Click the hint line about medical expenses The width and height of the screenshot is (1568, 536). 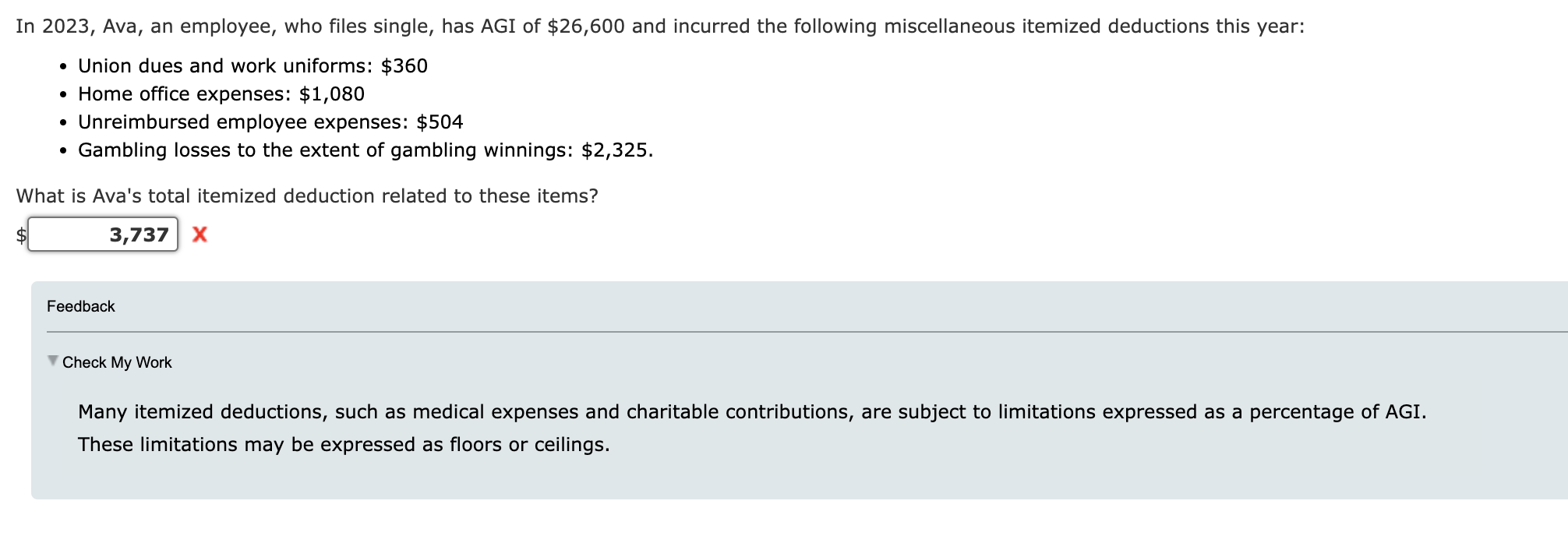pos(751,411)
